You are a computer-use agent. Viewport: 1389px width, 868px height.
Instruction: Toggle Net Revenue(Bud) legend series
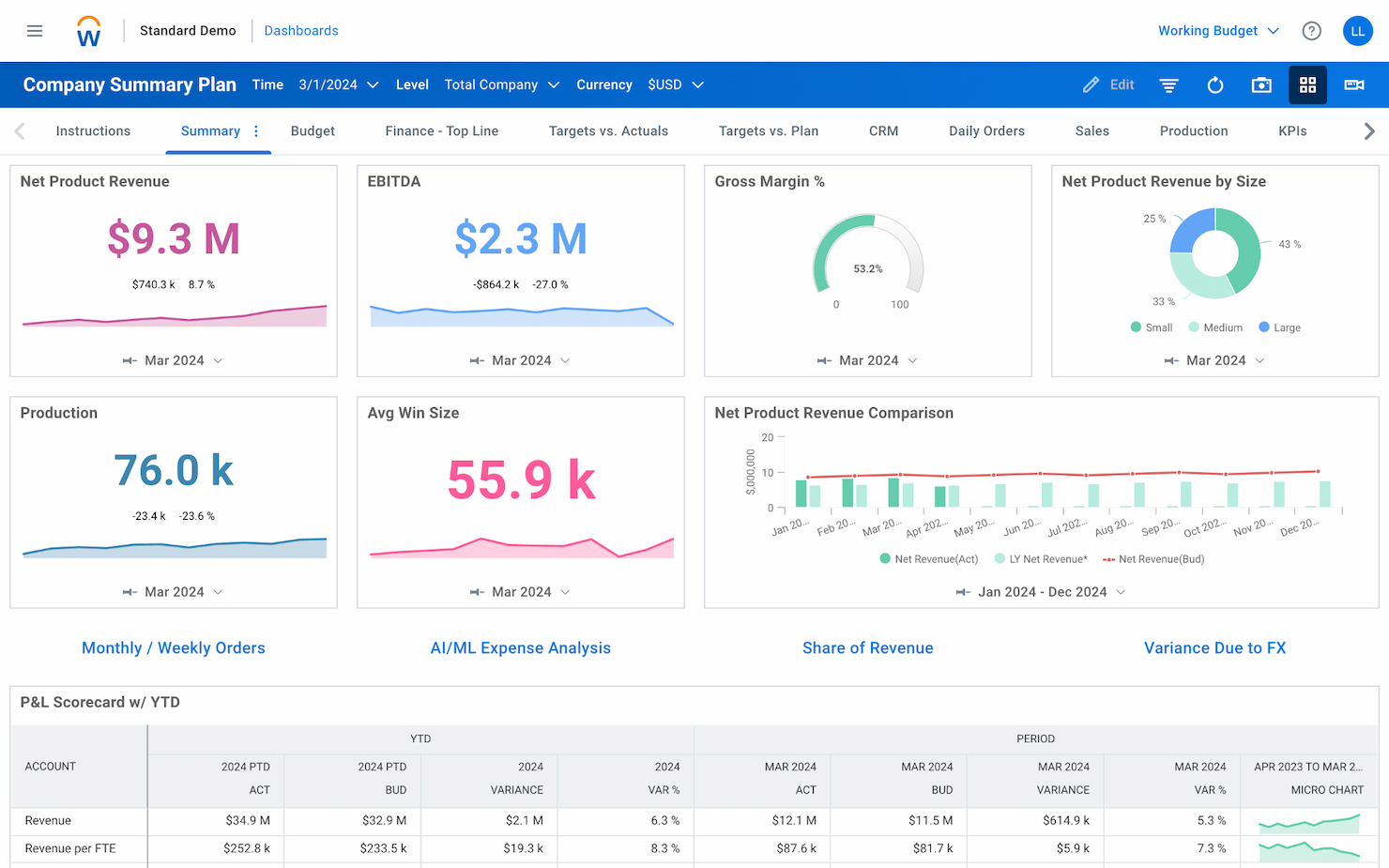(x=1153, y=559)
